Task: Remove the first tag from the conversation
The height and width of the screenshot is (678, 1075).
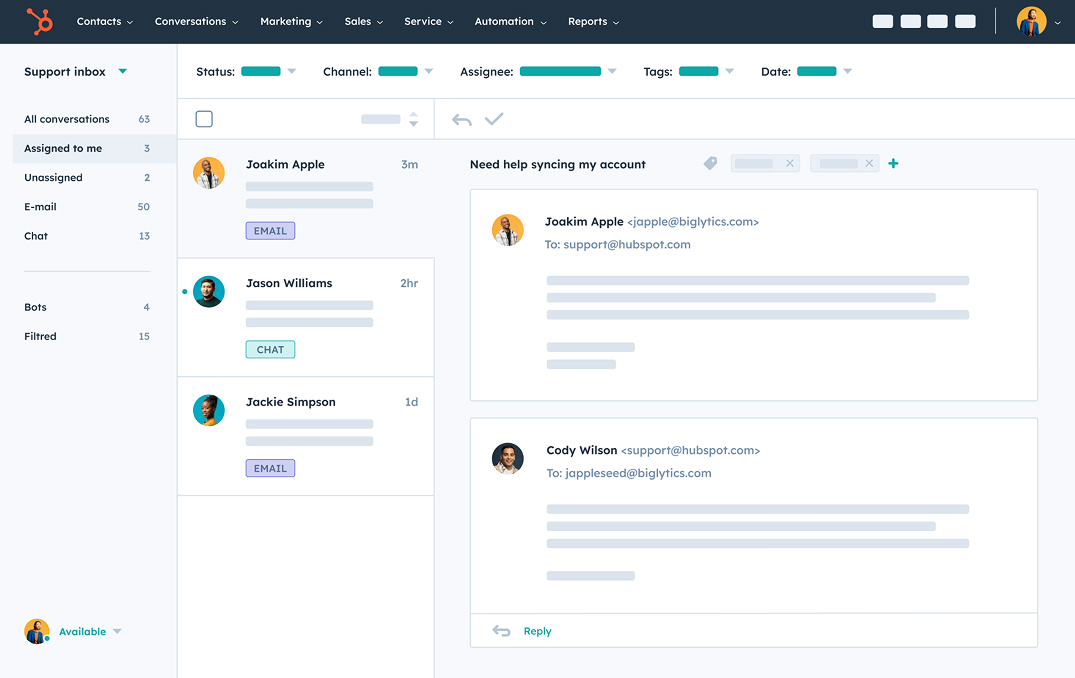Action: pos(790,163)
